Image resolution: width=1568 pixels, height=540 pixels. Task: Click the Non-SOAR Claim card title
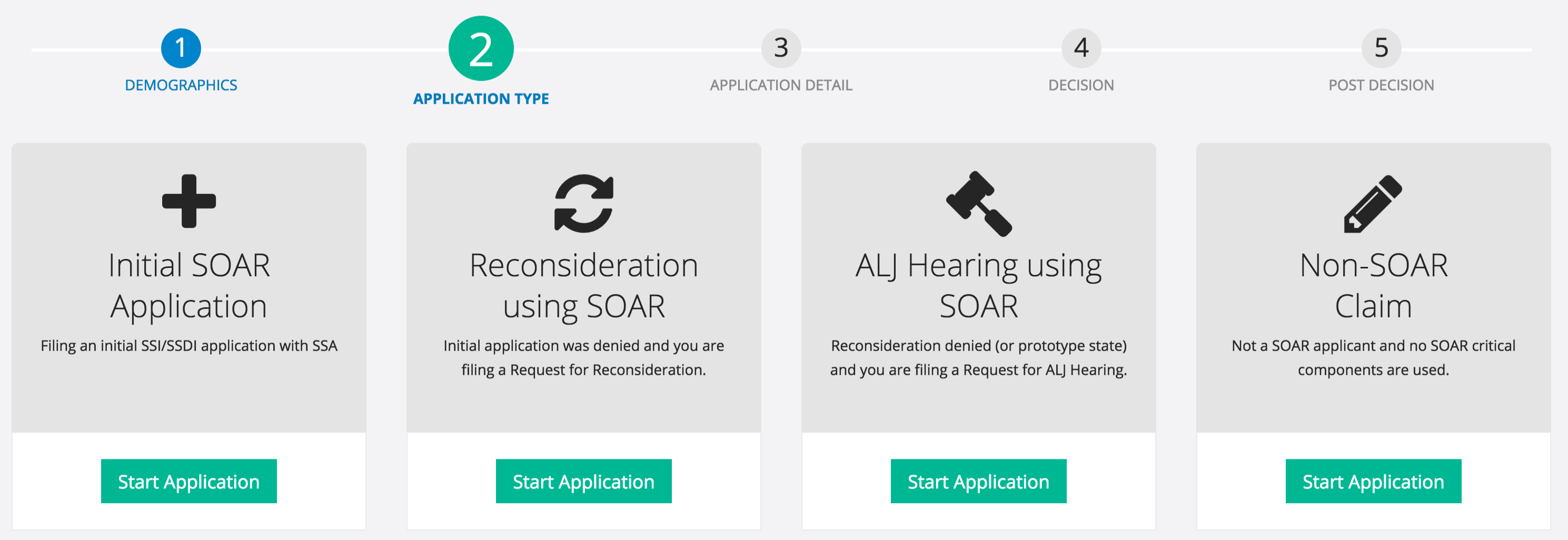1373,286
